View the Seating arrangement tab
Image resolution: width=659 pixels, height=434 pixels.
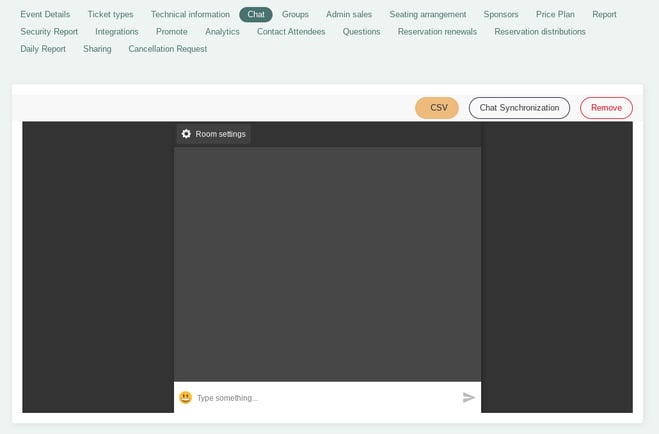[x=428, y=15]
